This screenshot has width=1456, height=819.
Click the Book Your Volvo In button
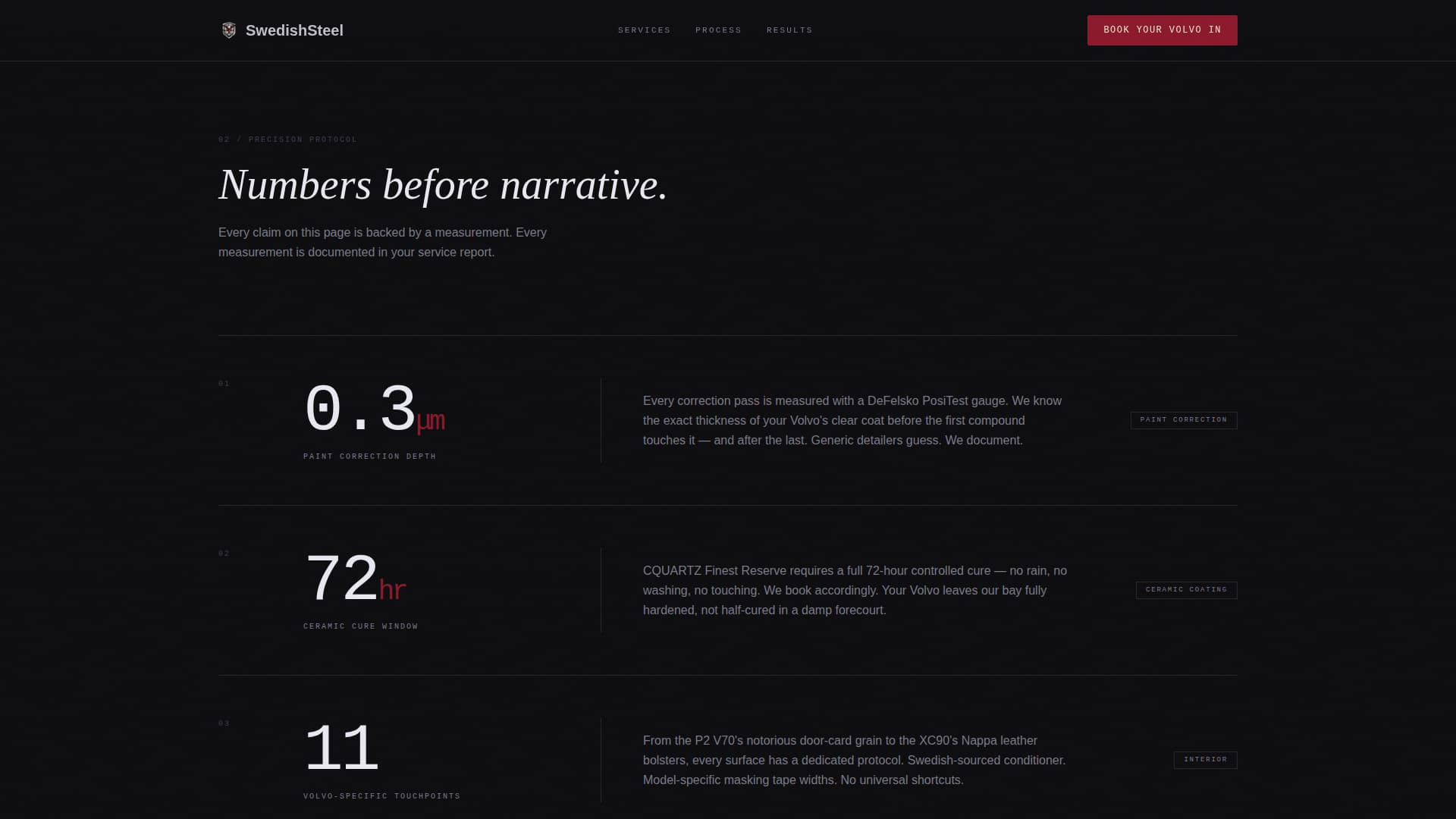(1162, 30)
